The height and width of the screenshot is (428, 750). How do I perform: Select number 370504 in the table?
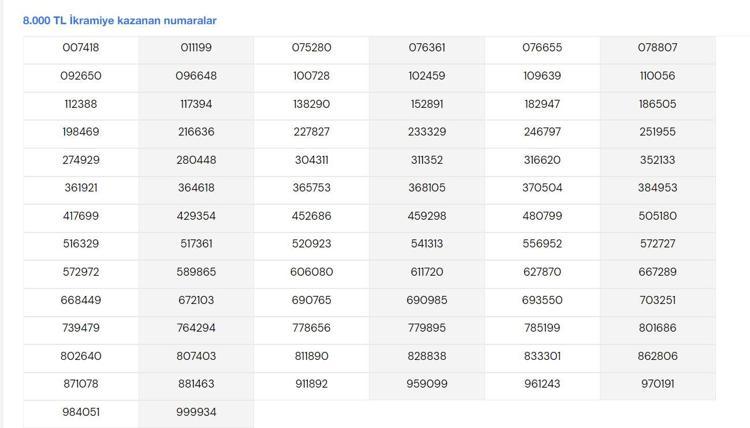click(x=542, y=188)
